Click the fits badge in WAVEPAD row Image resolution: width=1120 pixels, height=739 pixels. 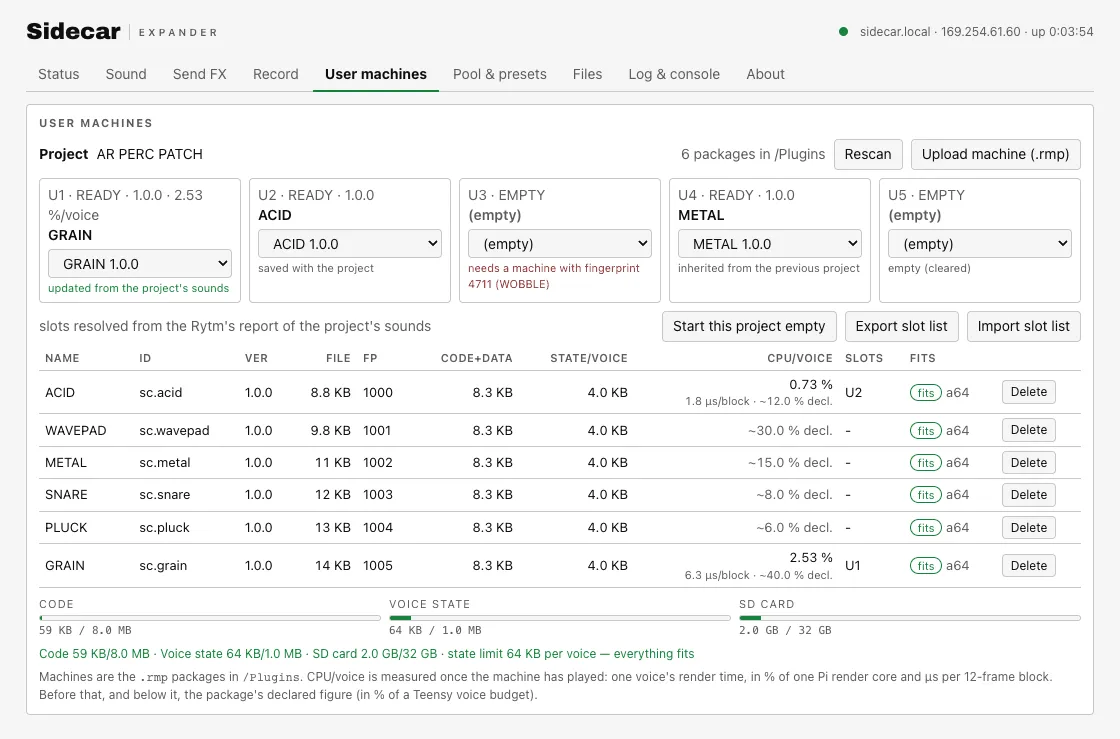(926, 431)
